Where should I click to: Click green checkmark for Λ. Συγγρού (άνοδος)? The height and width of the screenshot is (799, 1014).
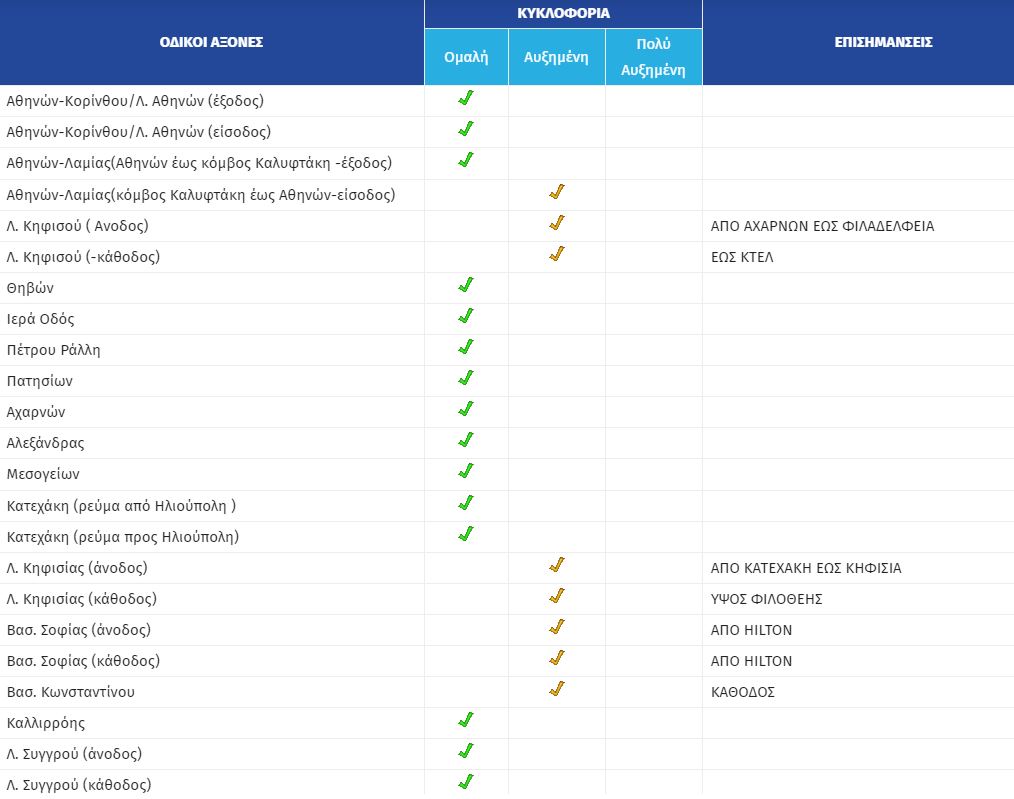click(x=465, y=752)
